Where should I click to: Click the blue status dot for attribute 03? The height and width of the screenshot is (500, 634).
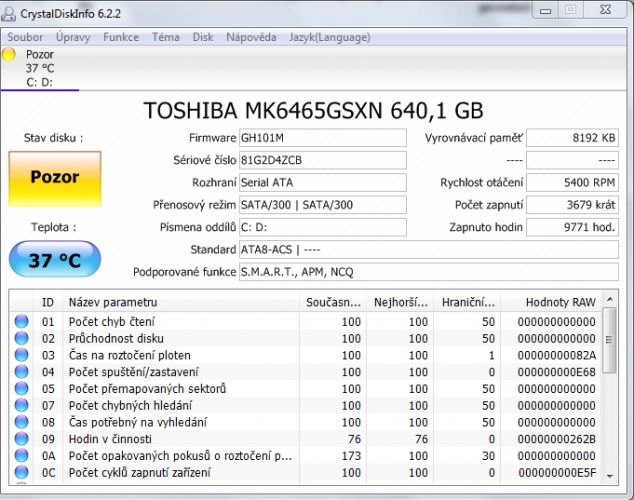21,355
